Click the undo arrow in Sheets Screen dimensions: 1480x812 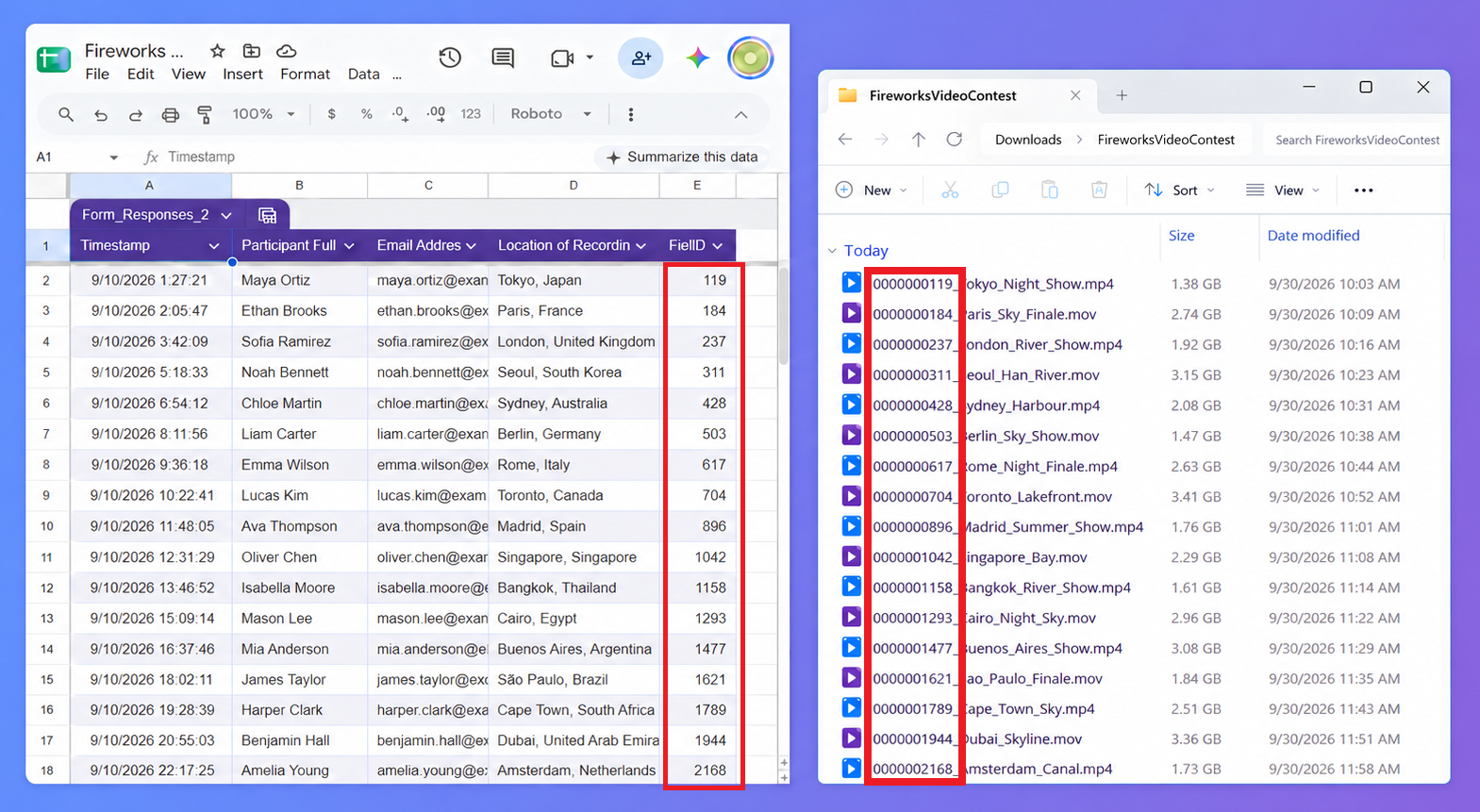[101, 114]
